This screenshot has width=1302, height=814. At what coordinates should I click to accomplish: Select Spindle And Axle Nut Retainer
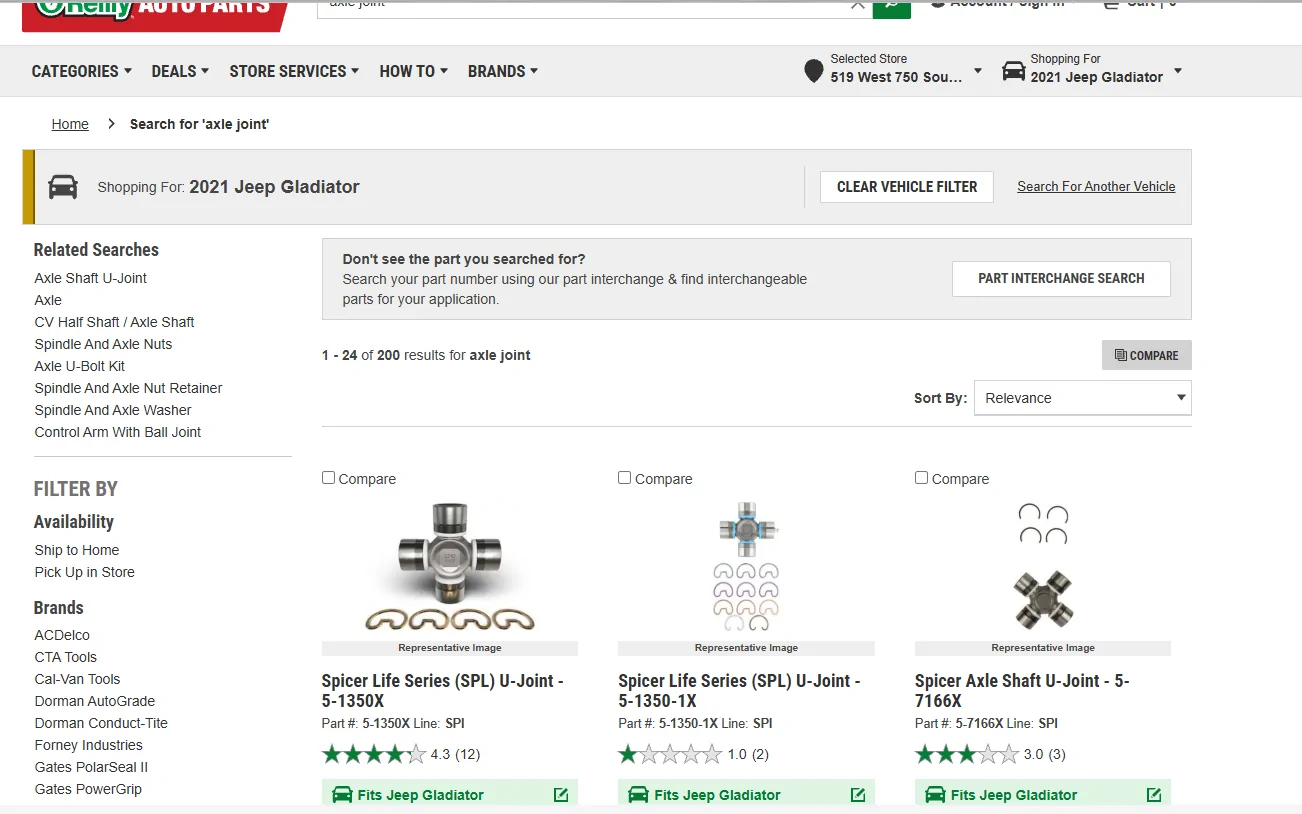(x=128, y=388)
